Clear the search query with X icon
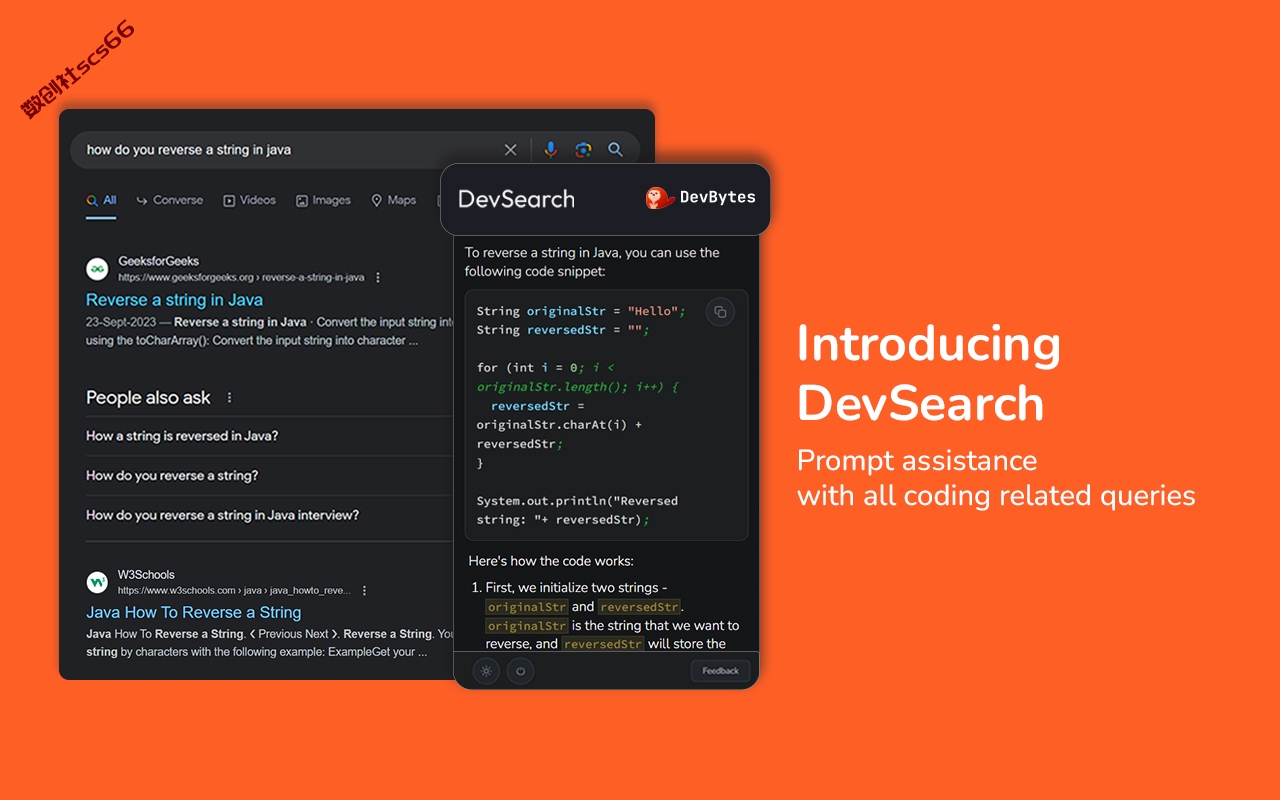1280x800 pixels. click(510, 150)
